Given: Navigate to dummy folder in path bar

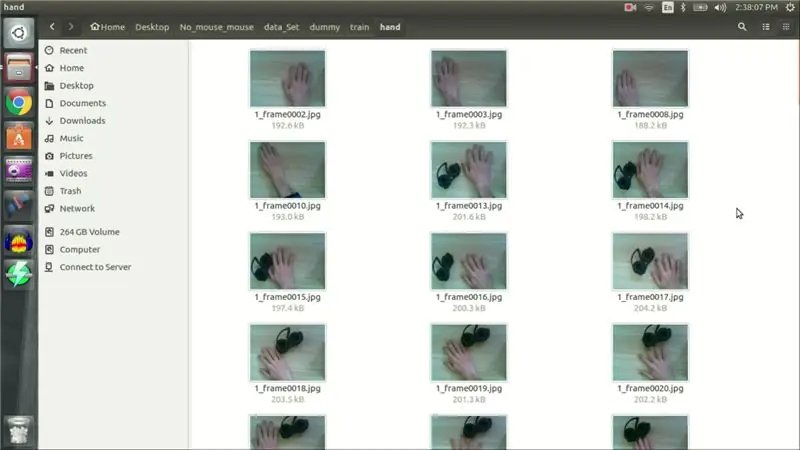Looking at the screenshot, I should pyautogui.click(x=324, y=27).
